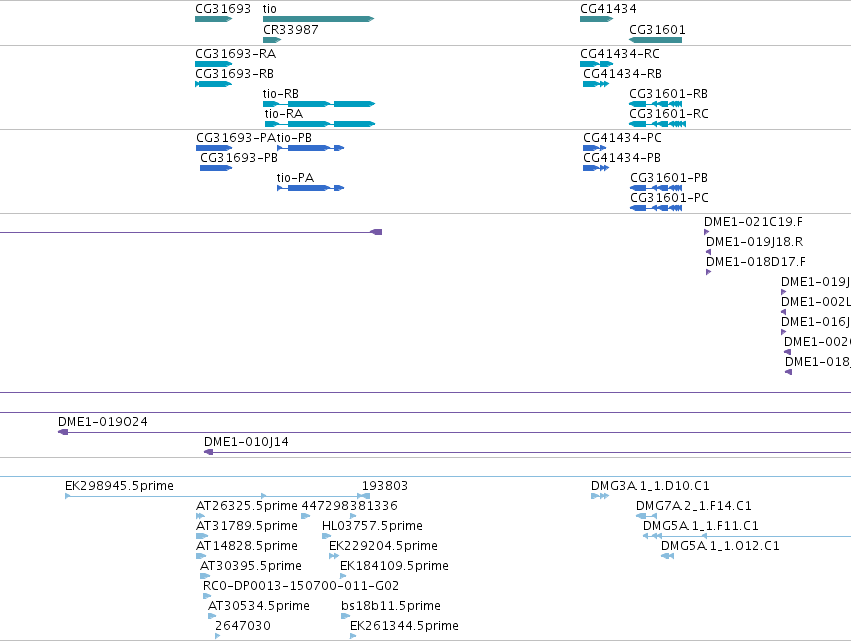Click the CG31601-RC transcript exon glyph
This screenshot has height=641, width=851.
658,124
